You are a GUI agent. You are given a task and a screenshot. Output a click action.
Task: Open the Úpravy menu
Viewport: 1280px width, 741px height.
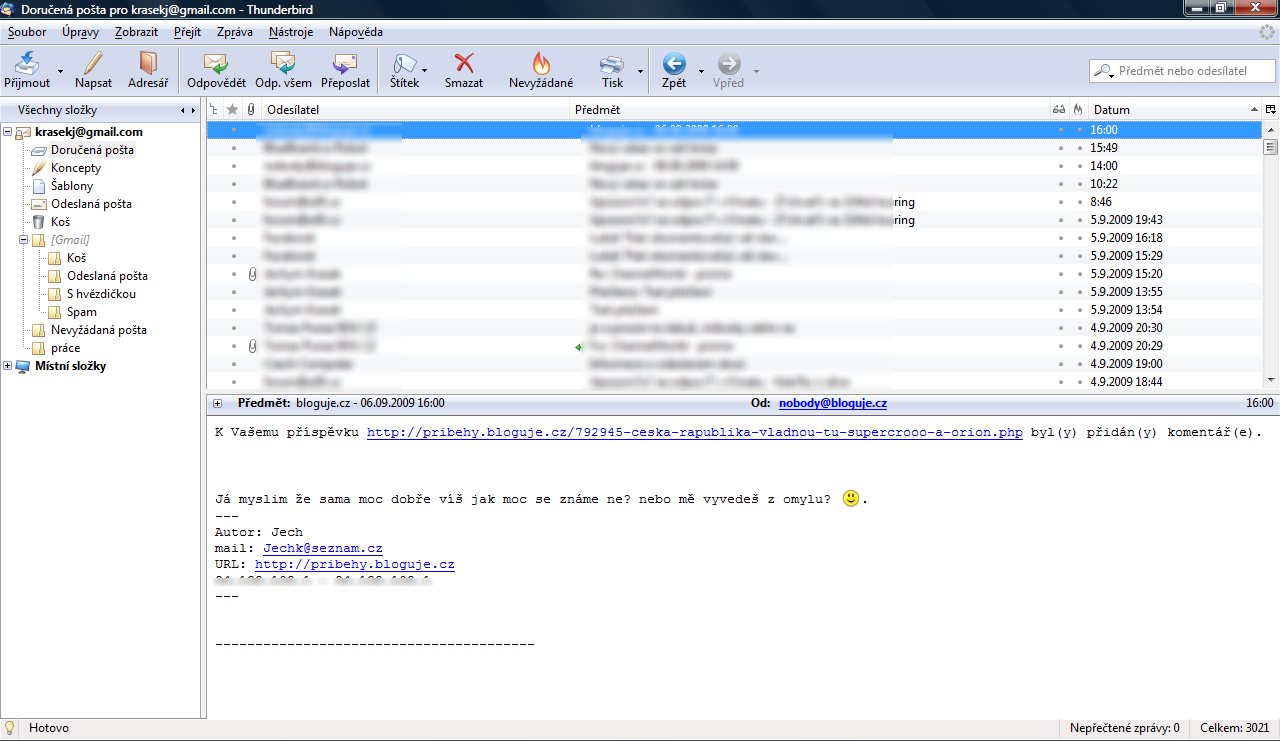[80, 32]
